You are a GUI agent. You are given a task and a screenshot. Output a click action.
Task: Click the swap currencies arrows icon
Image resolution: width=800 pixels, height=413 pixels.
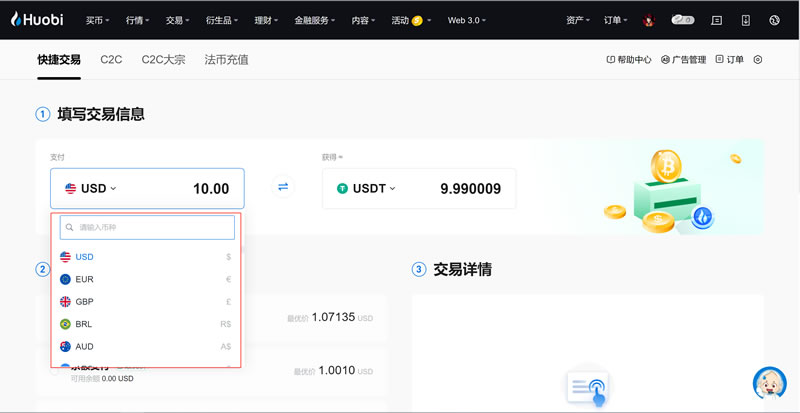(x=283, y=187)
